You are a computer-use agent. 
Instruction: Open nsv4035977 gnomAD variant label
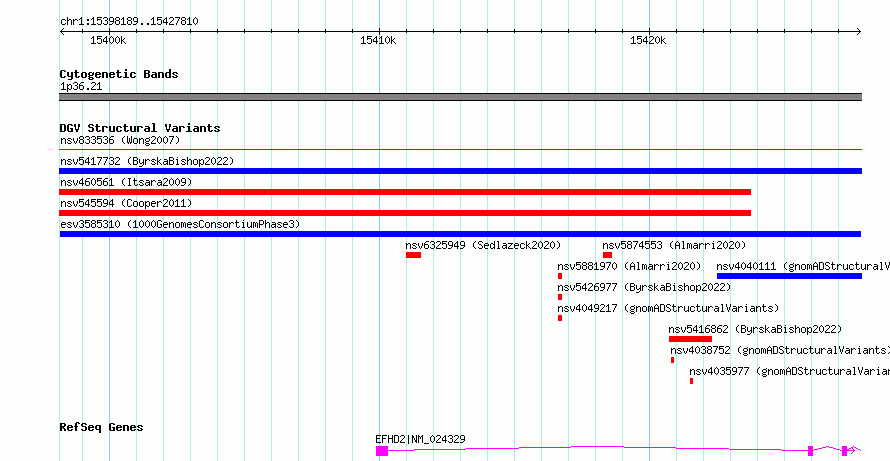click(790, 371)
